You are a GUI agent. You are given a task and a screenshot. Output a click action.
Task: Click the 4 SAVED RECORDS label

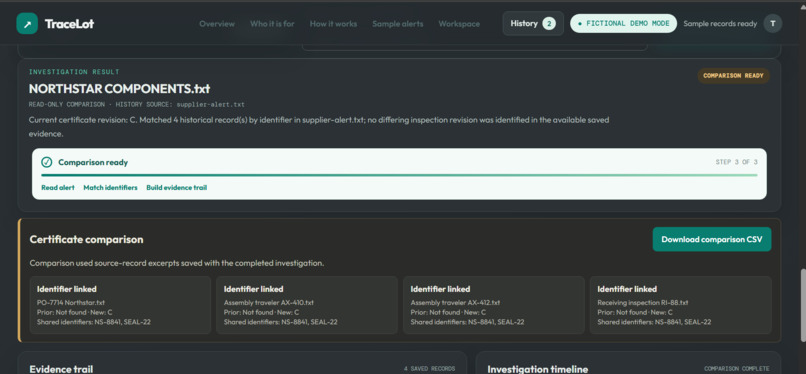tap(429, 369)
